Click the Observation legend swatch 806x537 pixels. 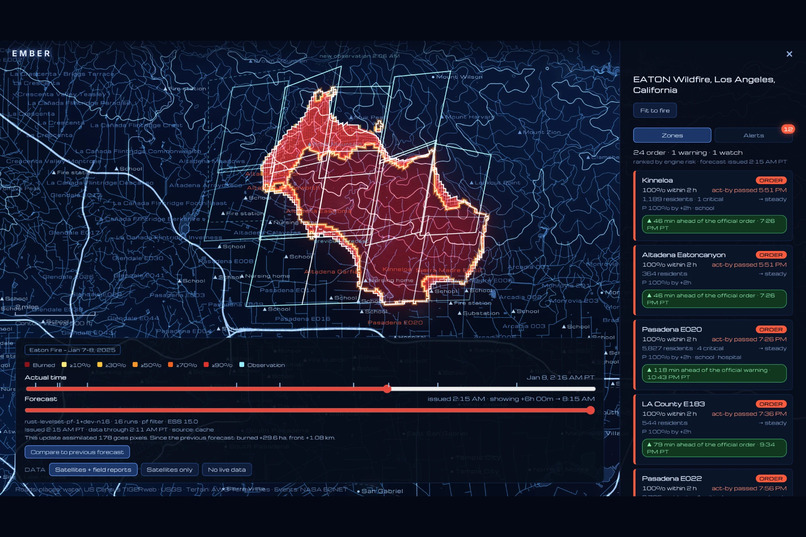tap(242, 365)
